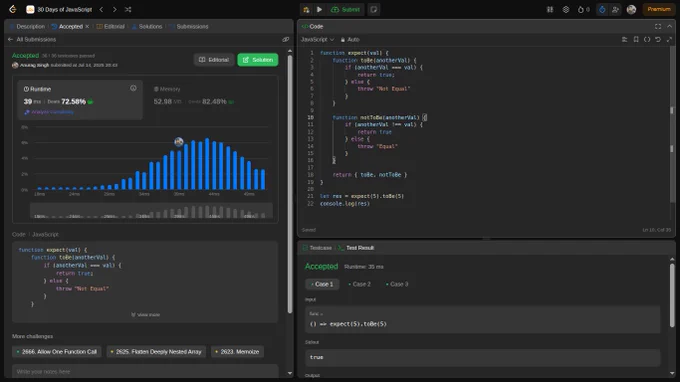The height and width of the screenshot is (382, 680).
Task: Go back to All Submissions
Action: click(32, 39)
